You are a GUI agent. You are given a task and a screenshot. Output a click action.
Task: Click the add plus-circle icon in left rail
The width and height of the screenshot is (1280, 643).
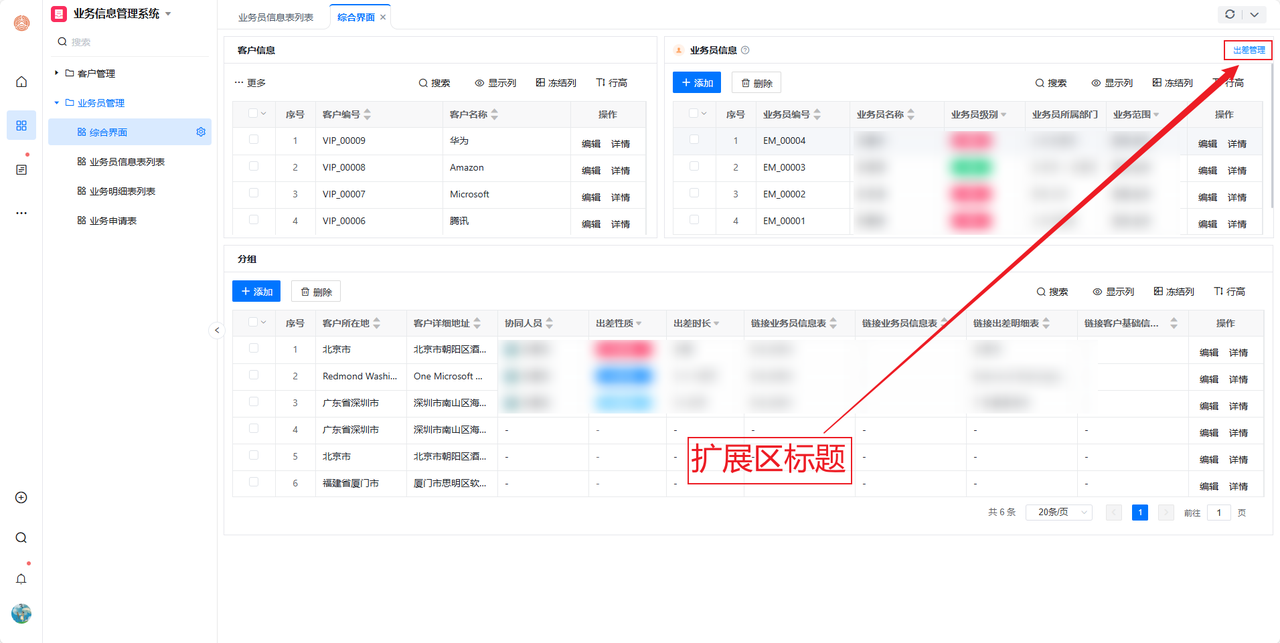click(x=21, y=498)
